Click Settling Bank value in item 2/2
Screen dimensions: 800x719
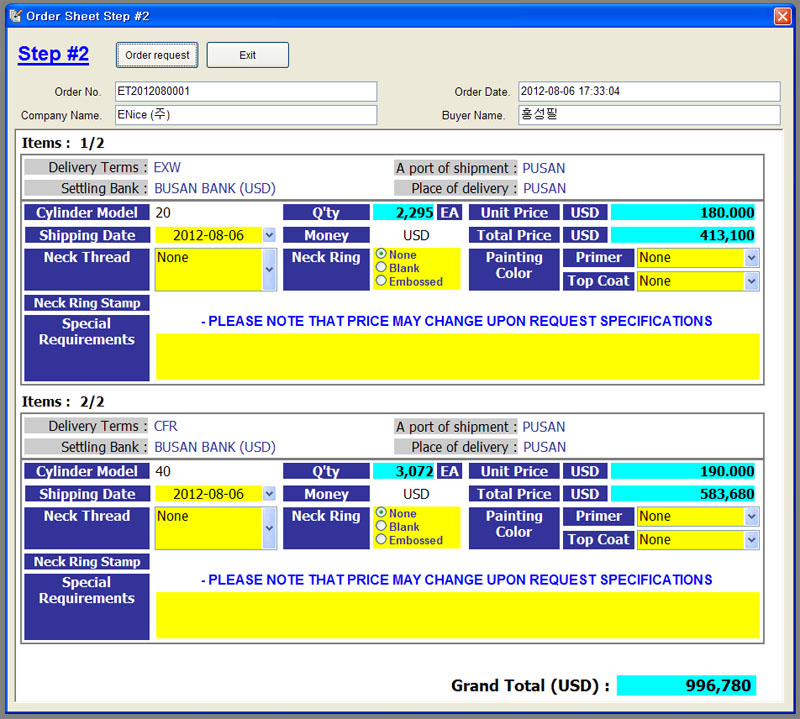click(215, 447)
